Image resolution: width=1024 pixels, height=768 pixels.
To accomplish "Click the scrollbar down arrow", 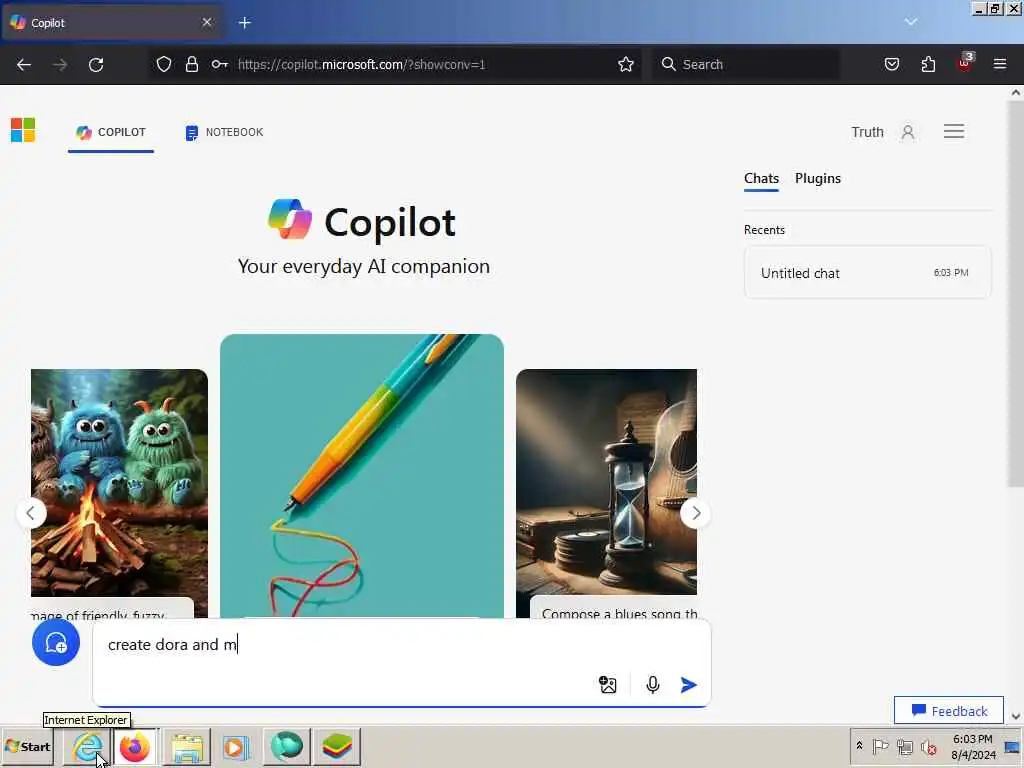I will (1016, 716).
